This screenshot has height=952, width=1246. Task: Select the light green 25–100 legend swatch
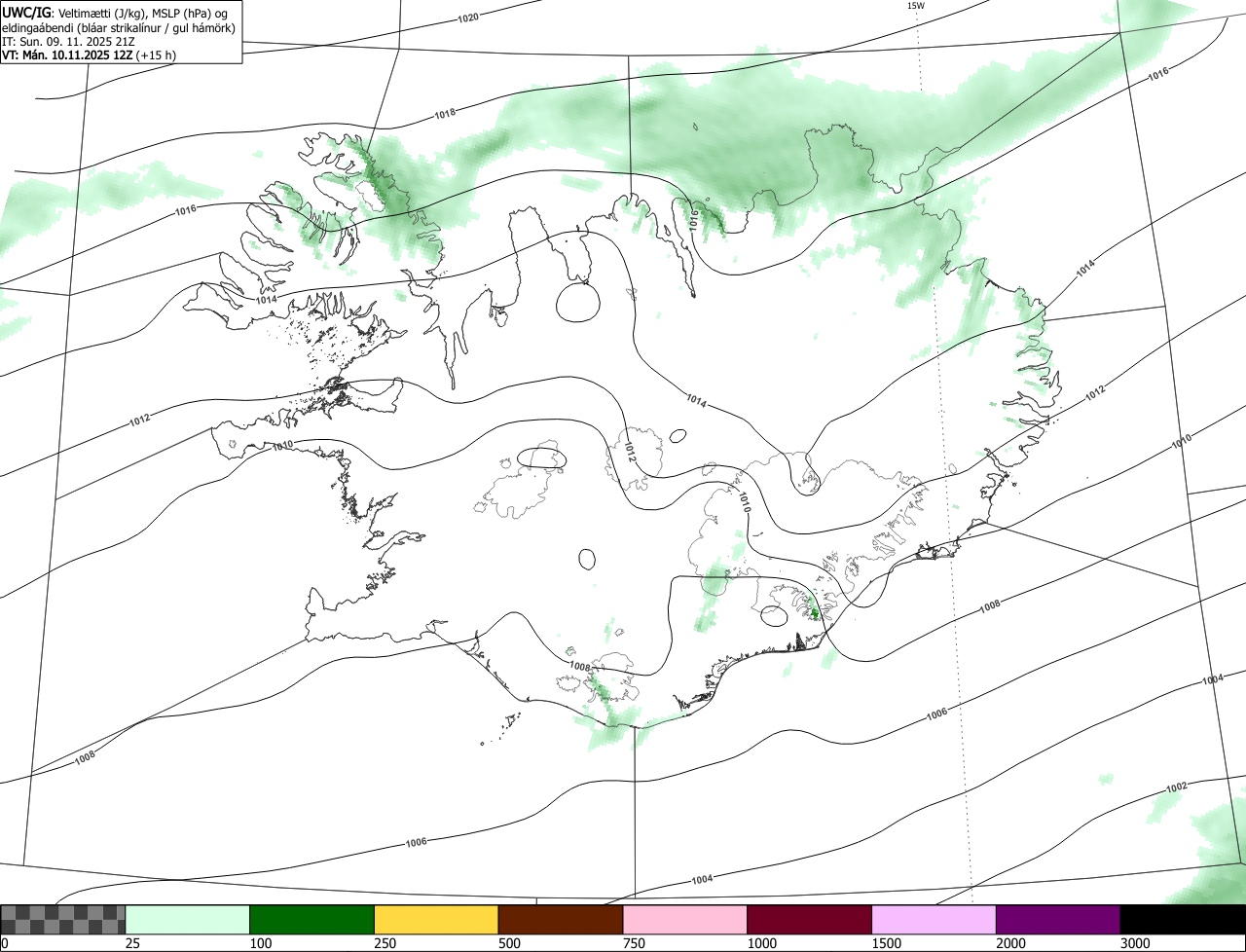coord(188,920)
